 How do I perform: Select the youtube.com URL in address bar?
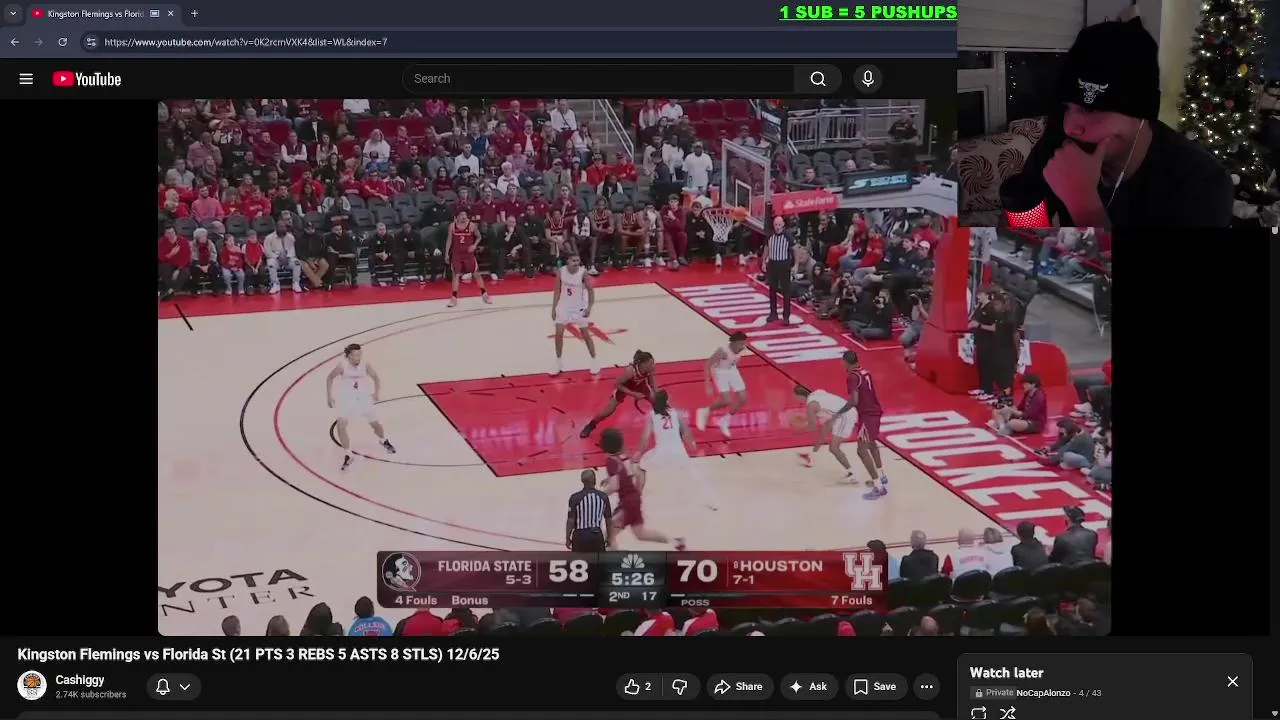[x=246, y=42]
